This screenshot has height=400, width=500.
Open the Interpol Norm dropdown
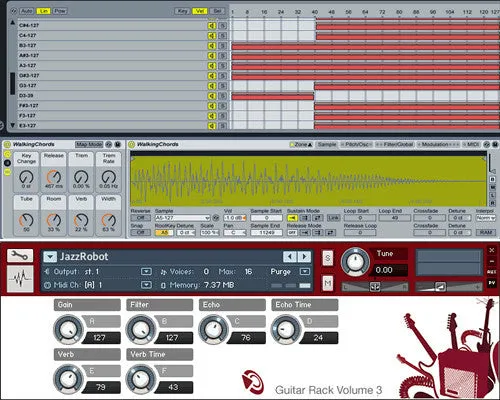point(486,218)
